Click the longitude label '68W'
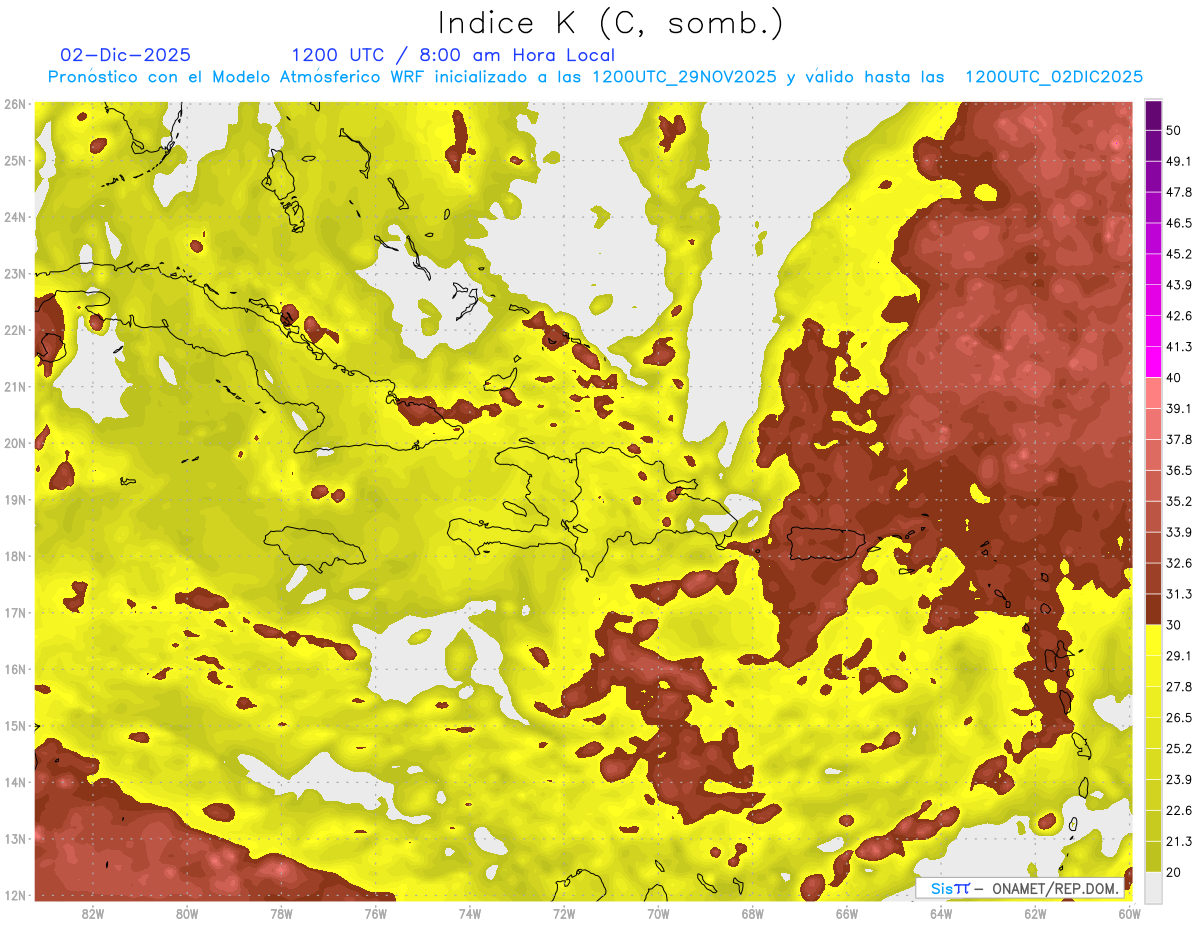1200x927 pixels. [x=753, y=914]
